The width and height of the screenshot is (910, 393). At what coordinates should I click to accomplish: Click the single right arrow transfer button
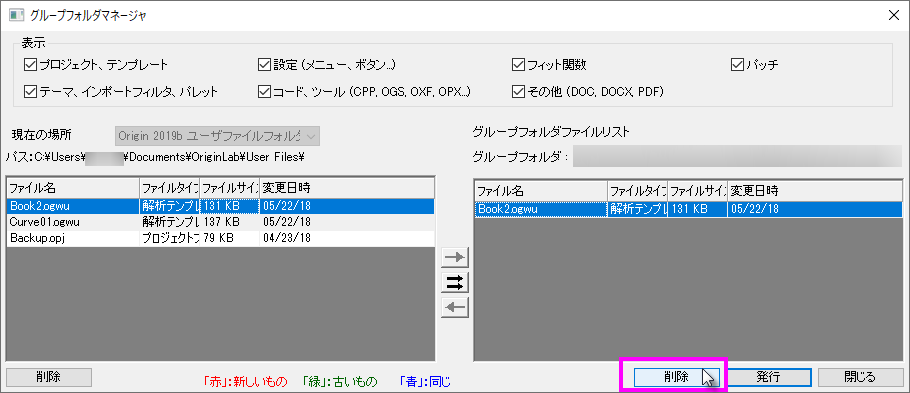click(x=454, y=257)
